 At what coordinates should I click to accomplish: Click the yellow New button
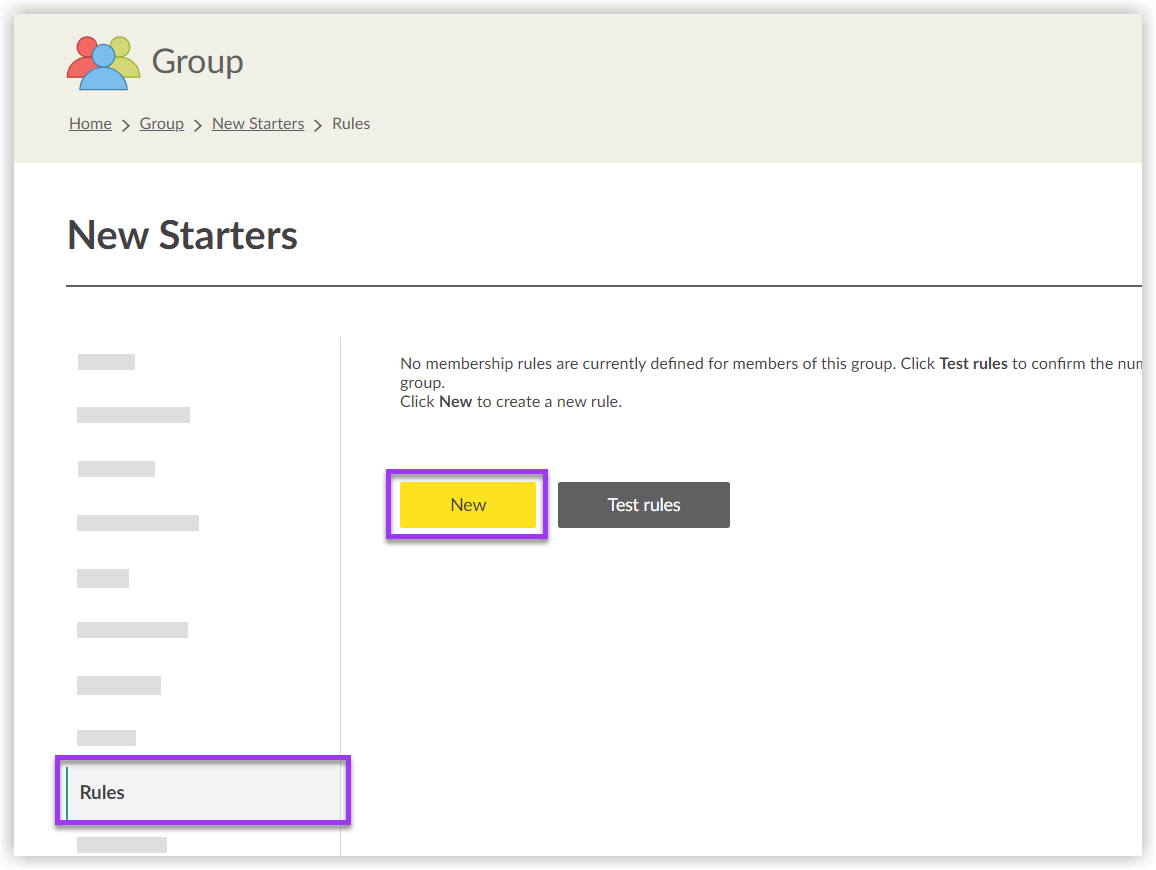pyautogui.click(x=467, y=505)
